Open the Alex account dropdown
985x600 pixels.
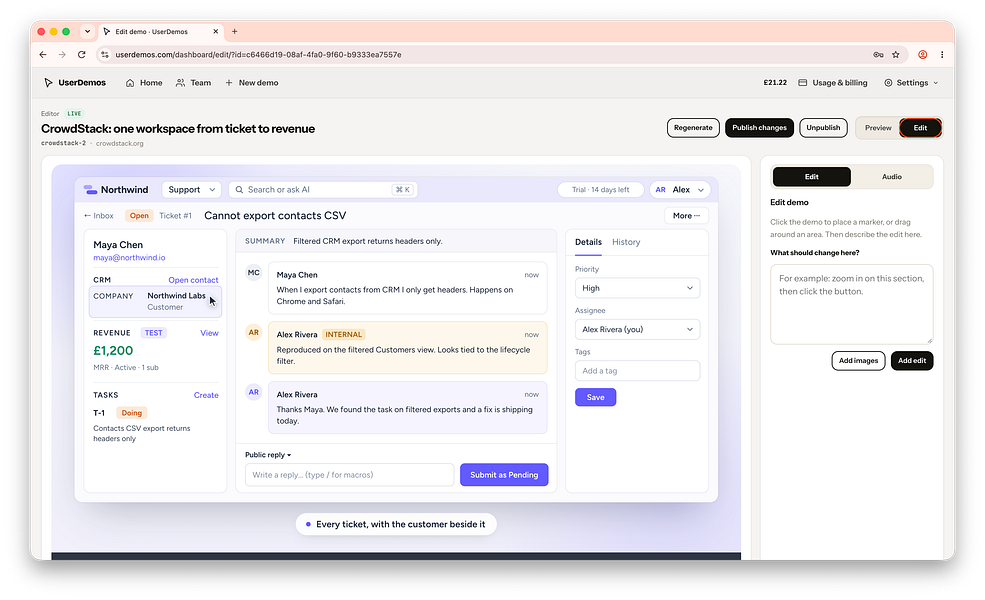tap(680, 190)
